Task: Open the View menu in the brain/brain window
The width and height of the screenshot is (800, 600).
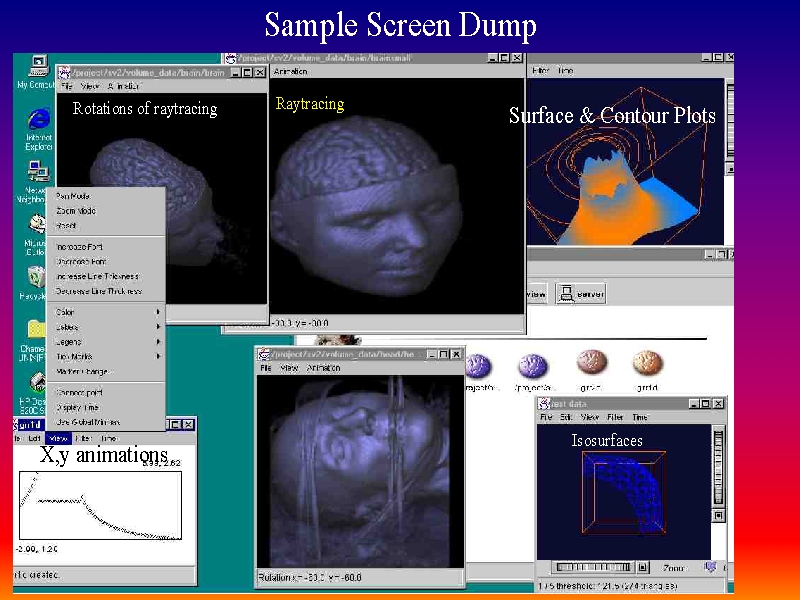Action: 90,86
